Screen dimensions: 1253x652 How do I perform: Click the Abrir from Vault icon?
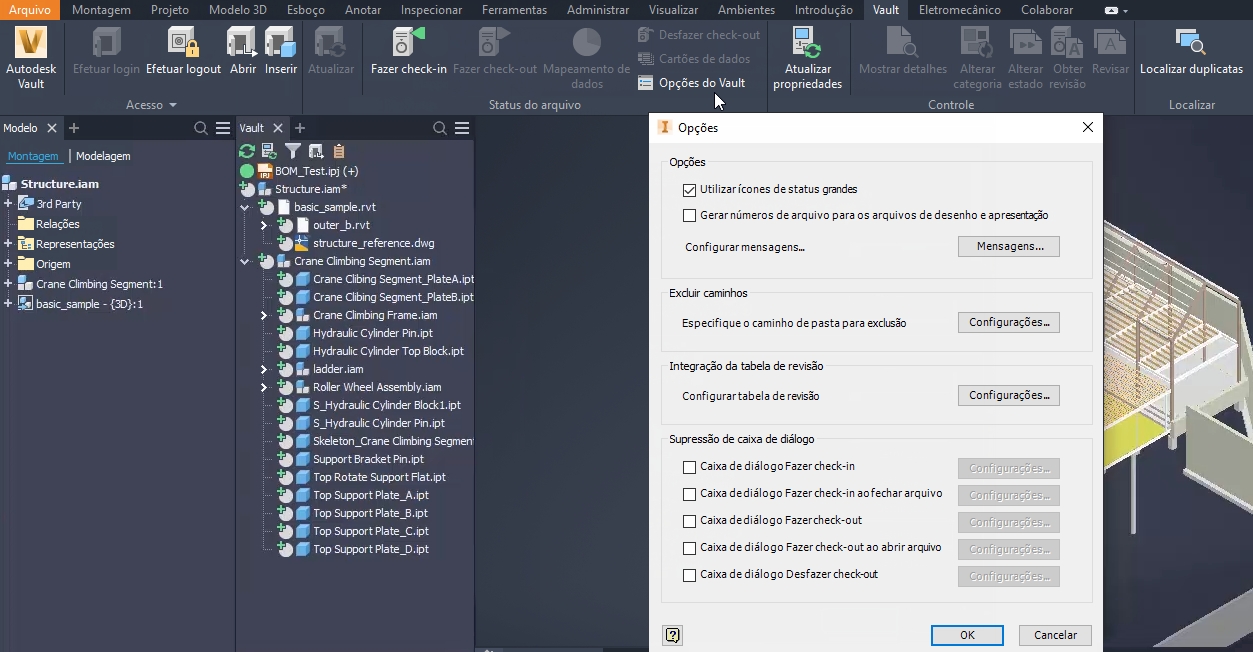[243, 43]
